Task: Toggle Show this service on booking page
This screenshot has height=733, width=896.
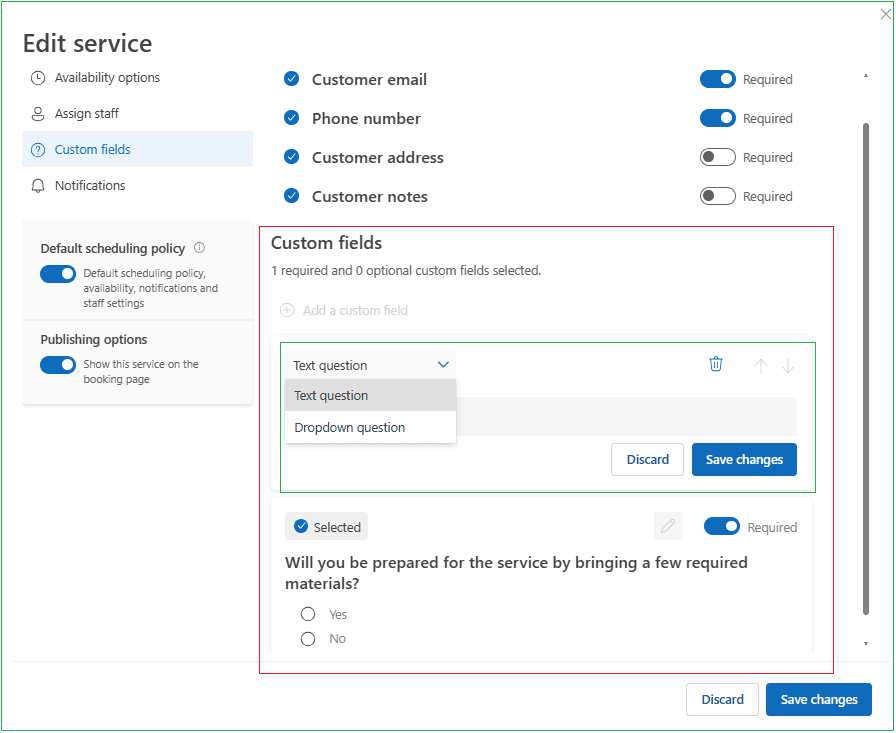Action: click(x=58, y=365)
